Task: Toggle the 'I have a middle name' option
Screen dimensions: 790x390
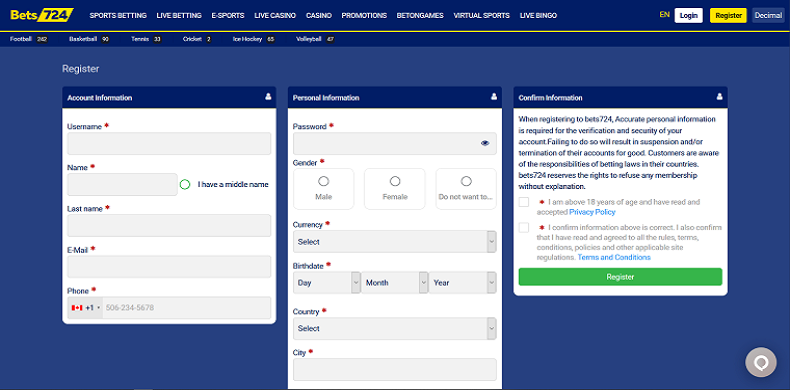Action: pyautogui.click(x=185, y=184)
